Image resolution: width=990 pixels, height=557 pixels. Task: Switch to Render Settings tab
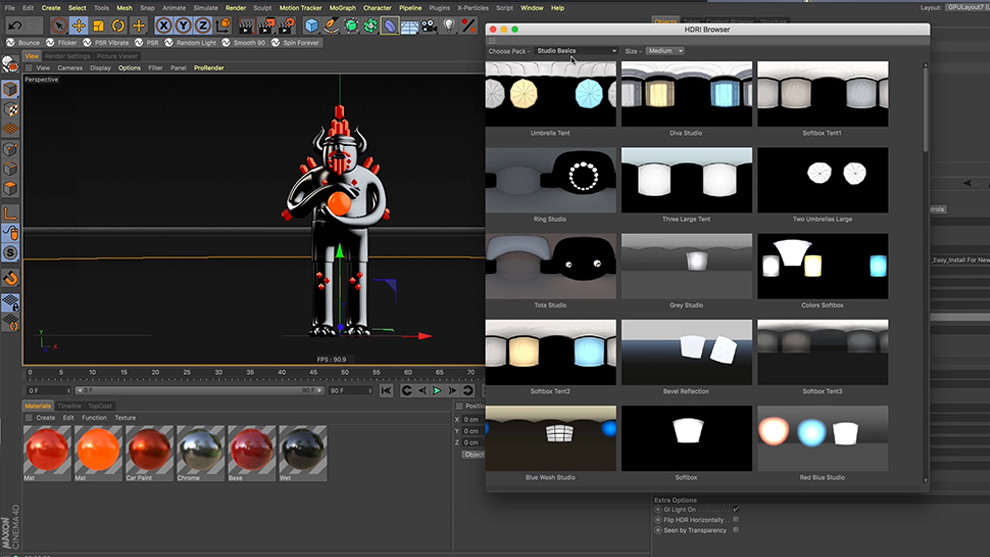pyautogui.click(x=67, y=56)
